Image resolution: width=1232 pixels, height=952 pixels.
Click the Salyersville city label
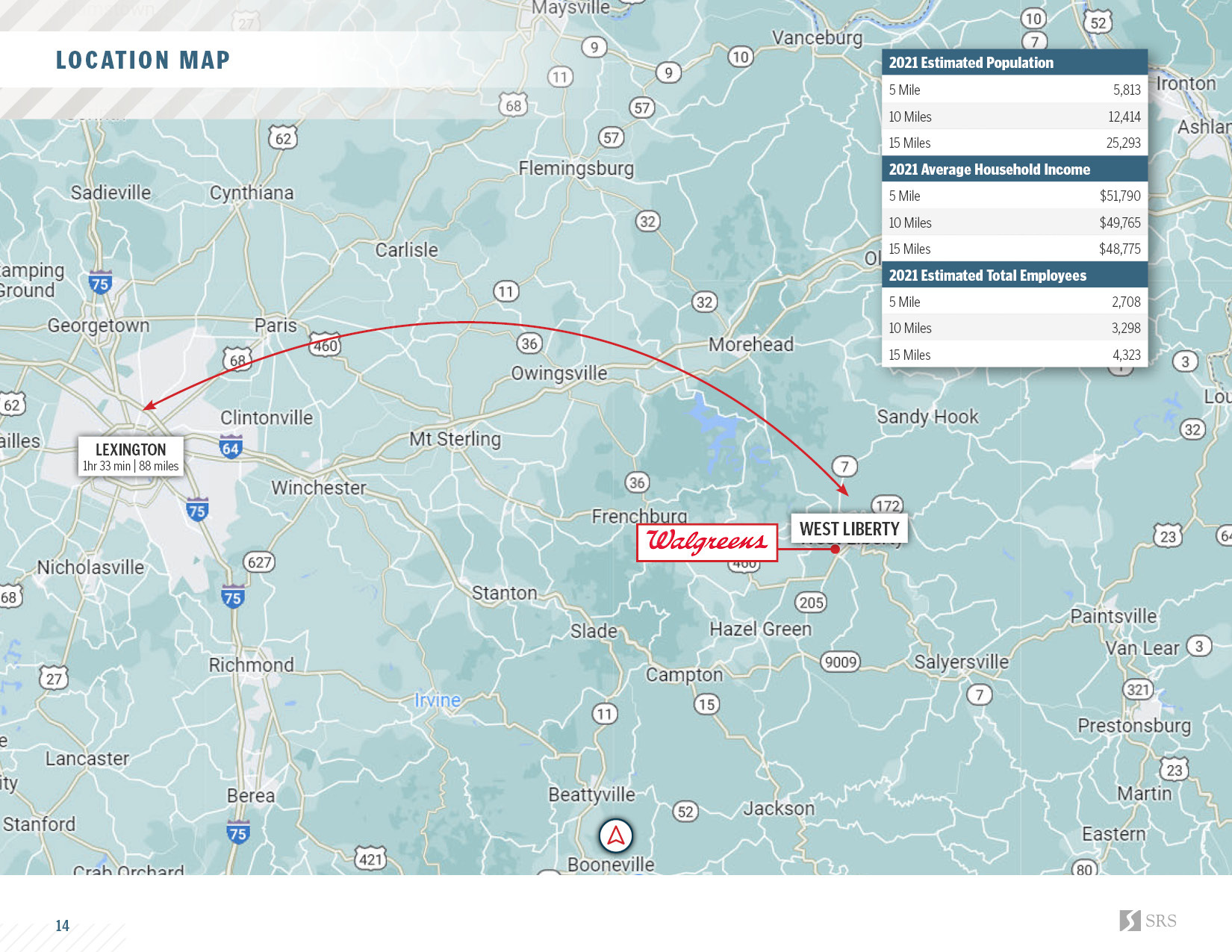point(962,662)
